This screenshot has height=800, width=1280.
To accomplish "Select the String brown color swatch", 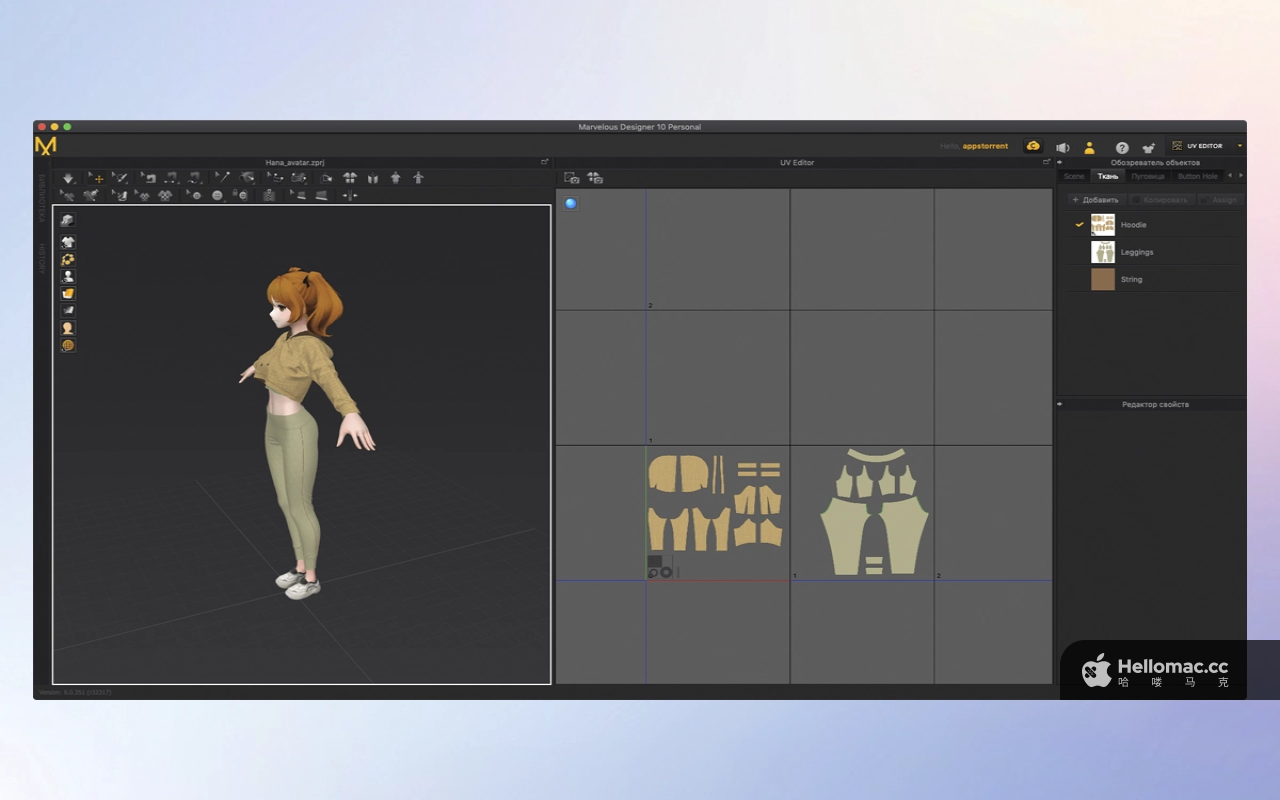I will click(1103, 279).
